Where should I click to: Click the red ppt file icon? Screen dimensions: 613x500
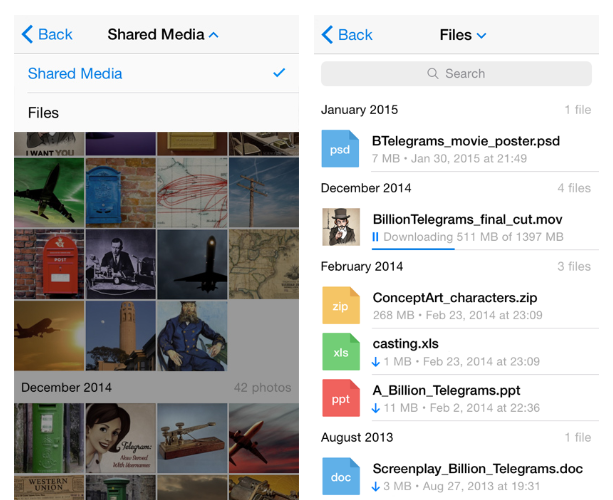(x=341, y=398)
